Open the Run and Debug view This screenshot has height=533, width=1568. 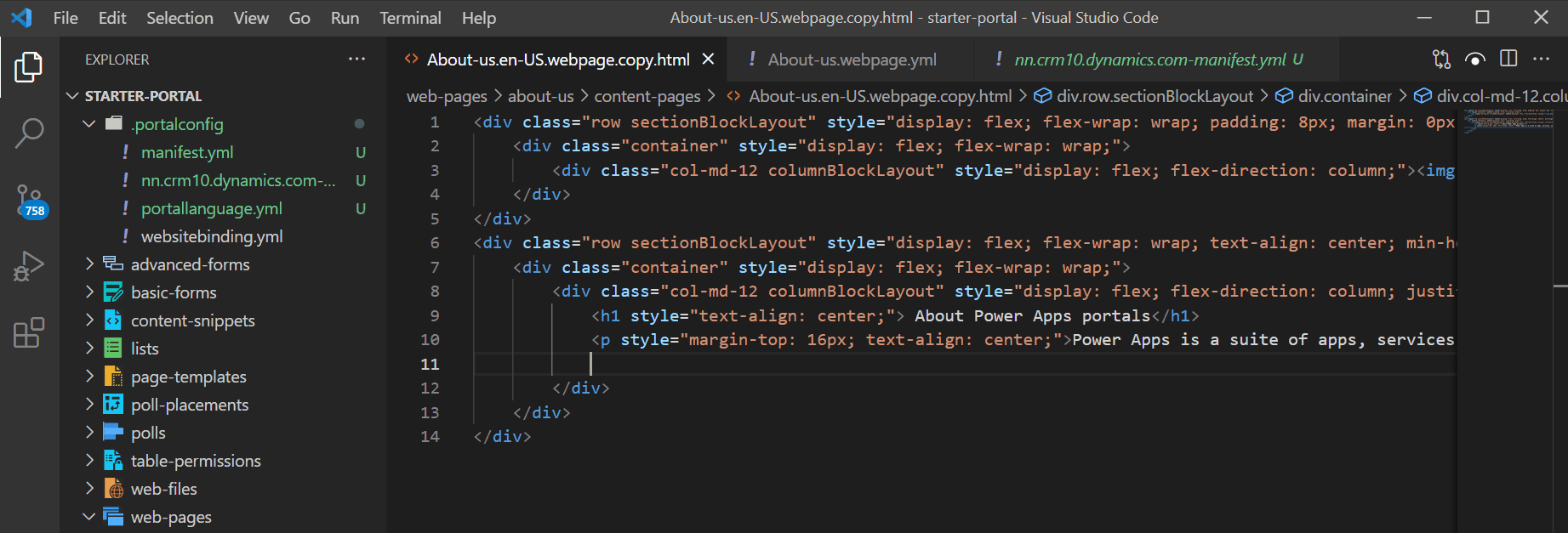(29, 267)
